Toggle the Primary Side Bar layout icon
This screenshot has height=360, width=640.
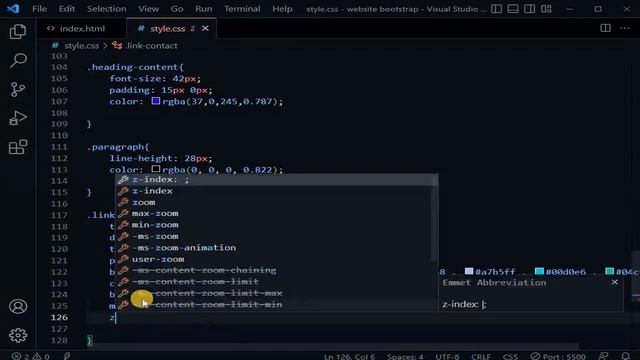(496, 9)
